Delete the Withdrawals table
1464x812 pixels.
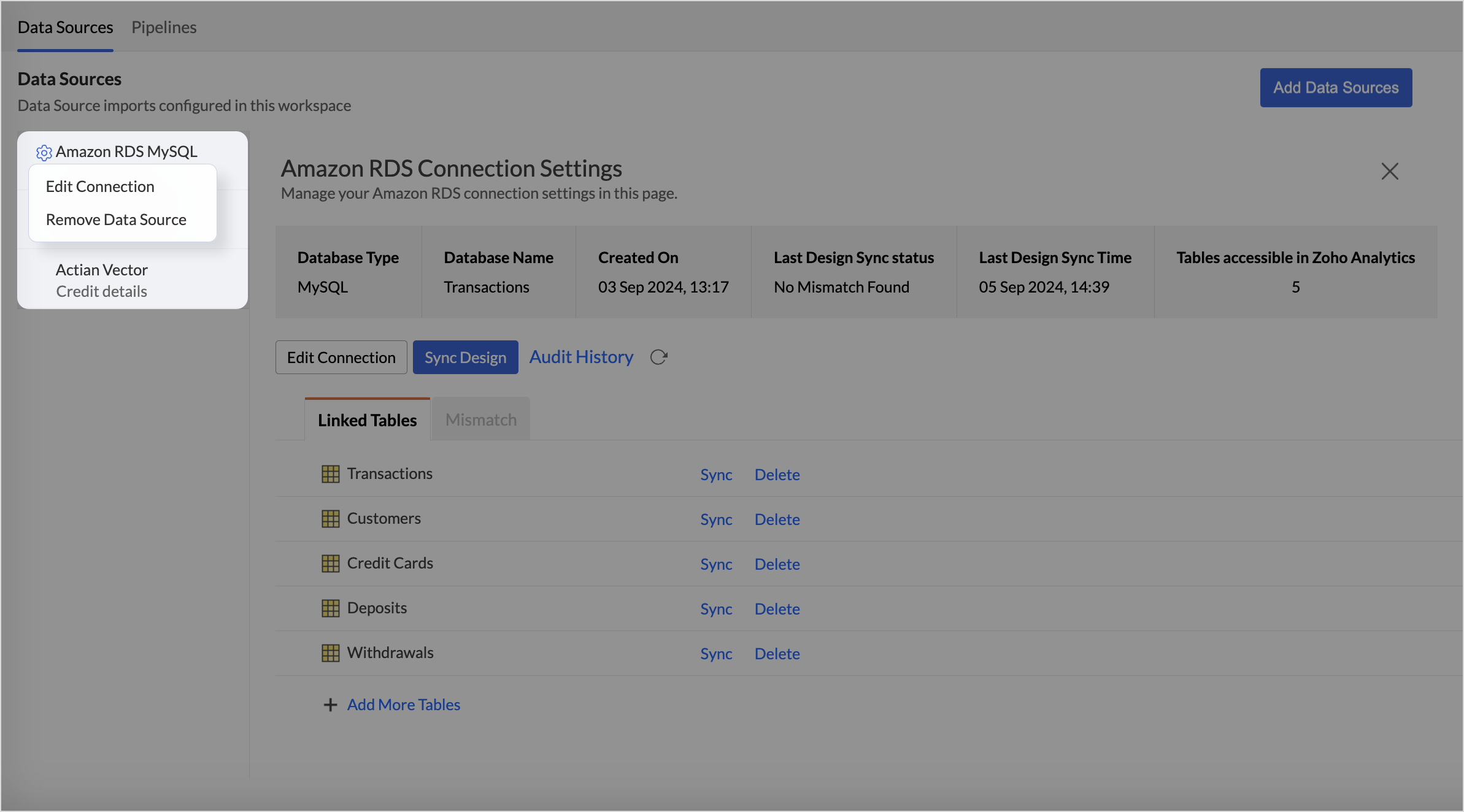777,653
